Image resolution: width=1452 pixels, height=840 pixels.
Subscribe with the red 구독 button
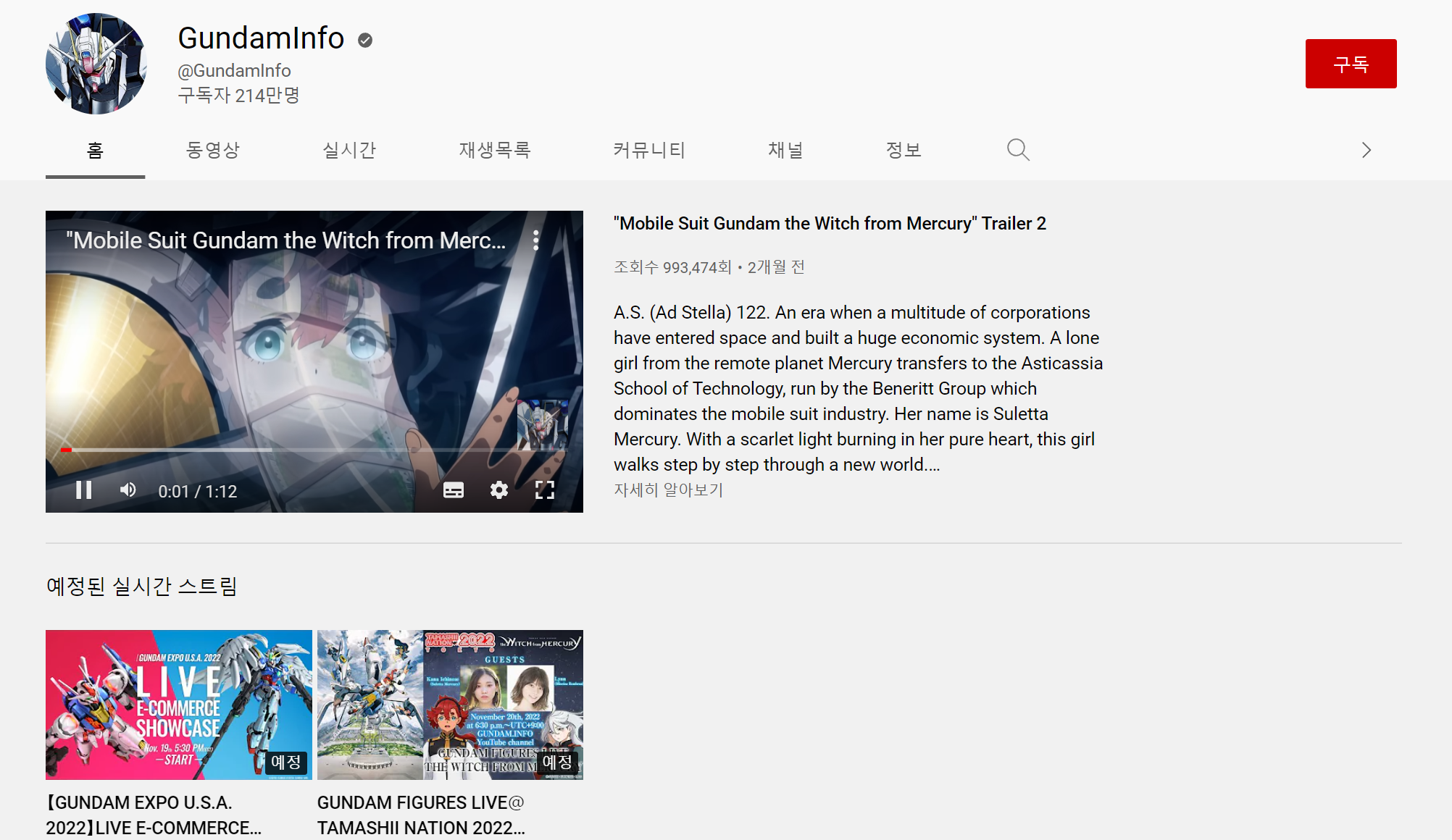point(1351,64)
